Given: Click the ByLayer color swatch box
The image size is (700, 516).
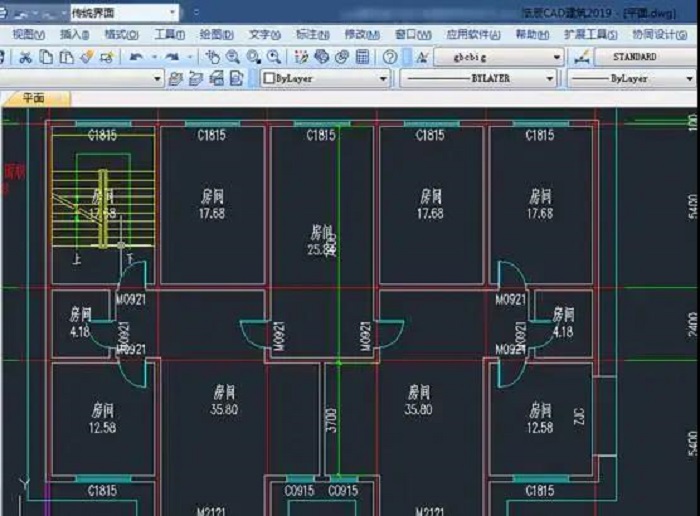Looking at the screenshot, I should point(268,78).
